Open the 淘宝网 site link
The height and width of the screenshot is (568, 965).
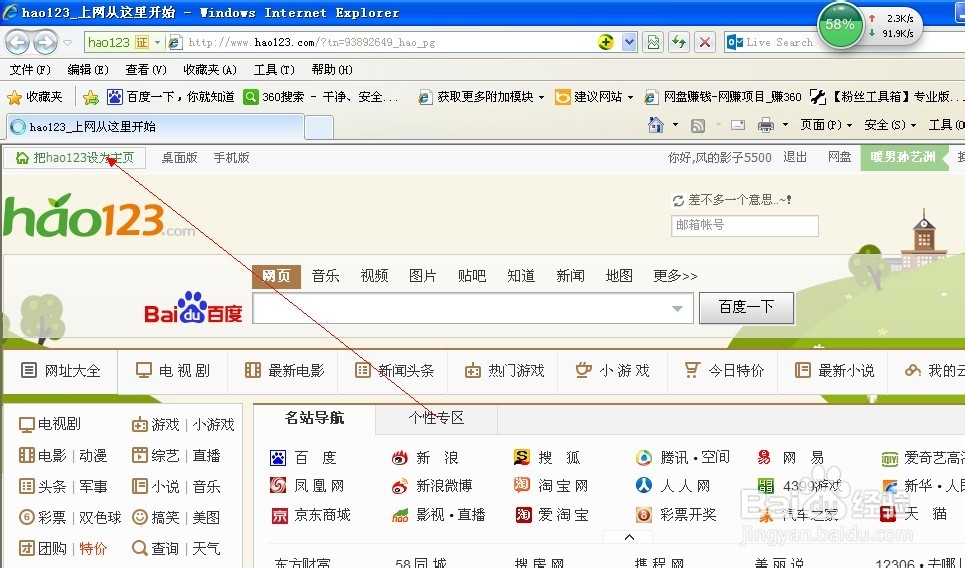click(551, 486)
